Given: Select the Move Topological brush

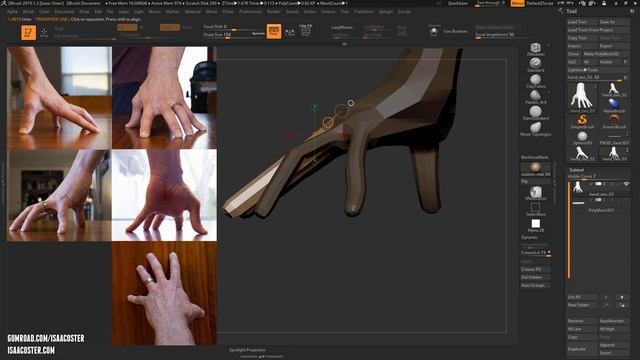Looking at the screenshot, I should (x=535, y=129).
